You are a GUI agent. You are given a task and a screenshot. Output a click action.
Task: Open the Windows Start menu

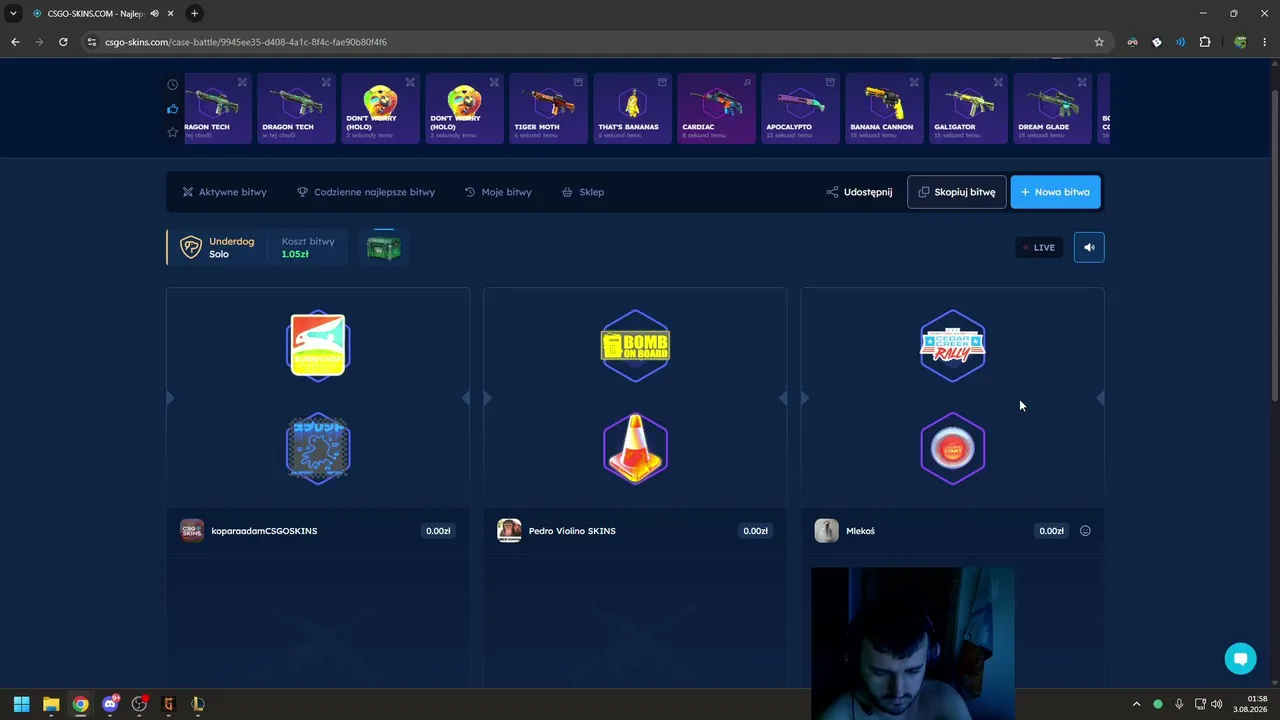click(x=21, y=704)
